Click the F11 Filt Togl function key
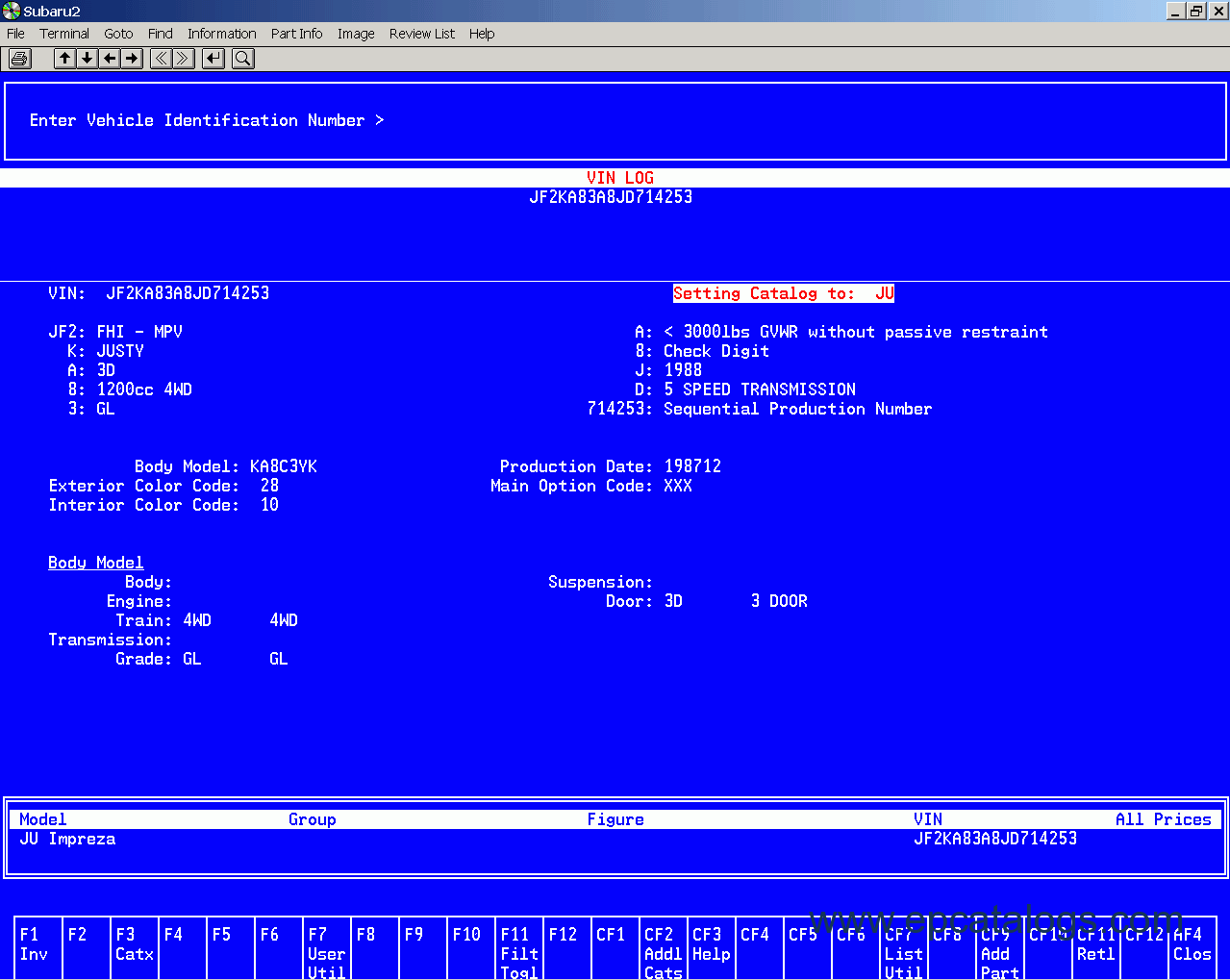Screen dimensions: 1230x980 [519, 948]
